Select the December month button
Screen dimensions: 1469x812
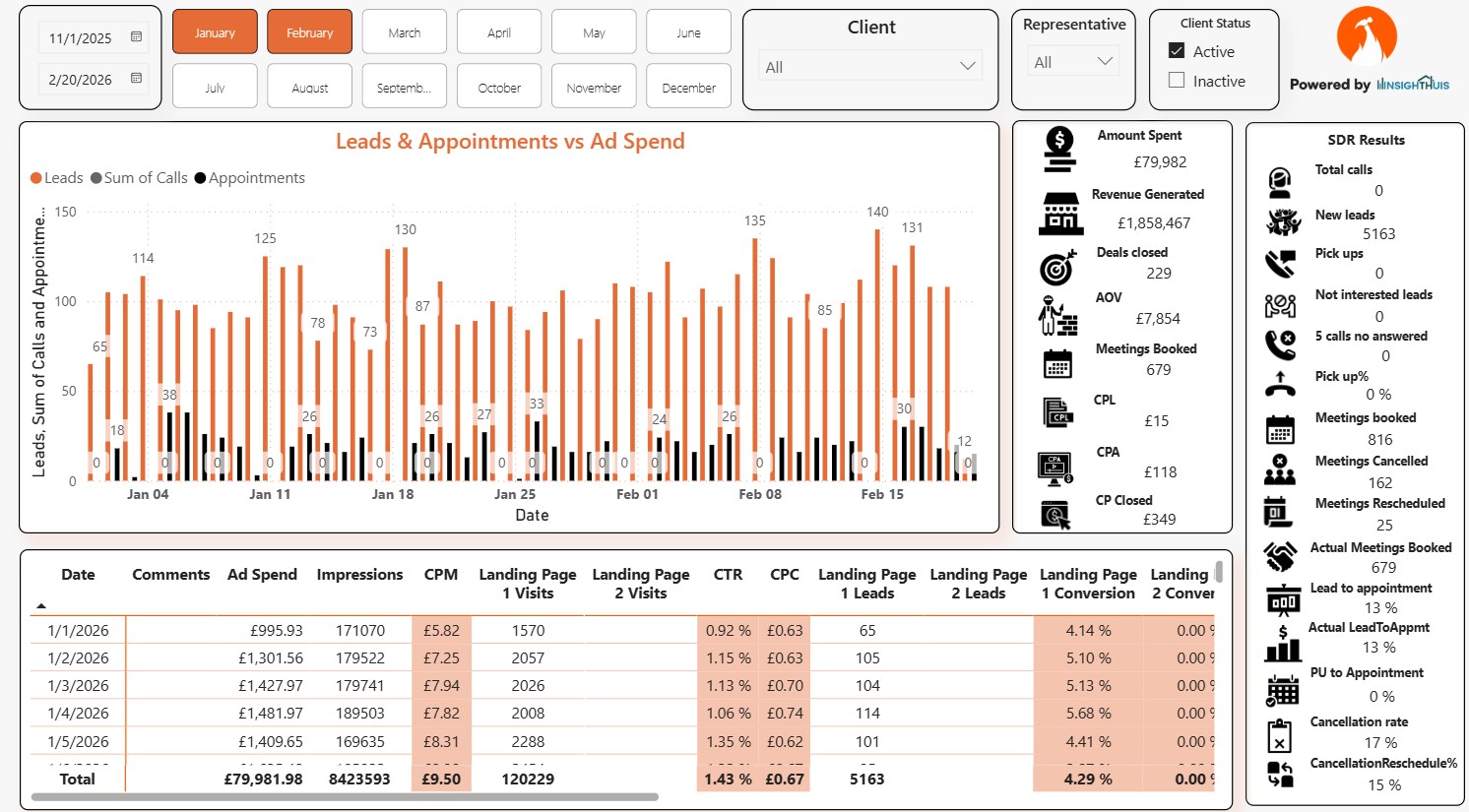[688, 86]
